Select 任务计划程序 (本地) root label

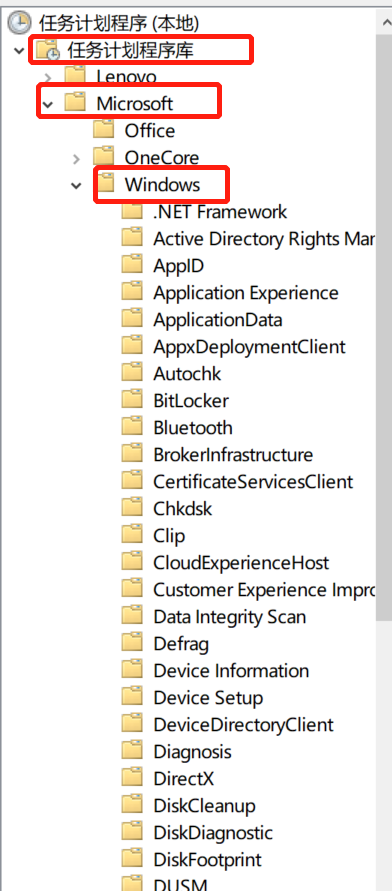pos(119,23)
